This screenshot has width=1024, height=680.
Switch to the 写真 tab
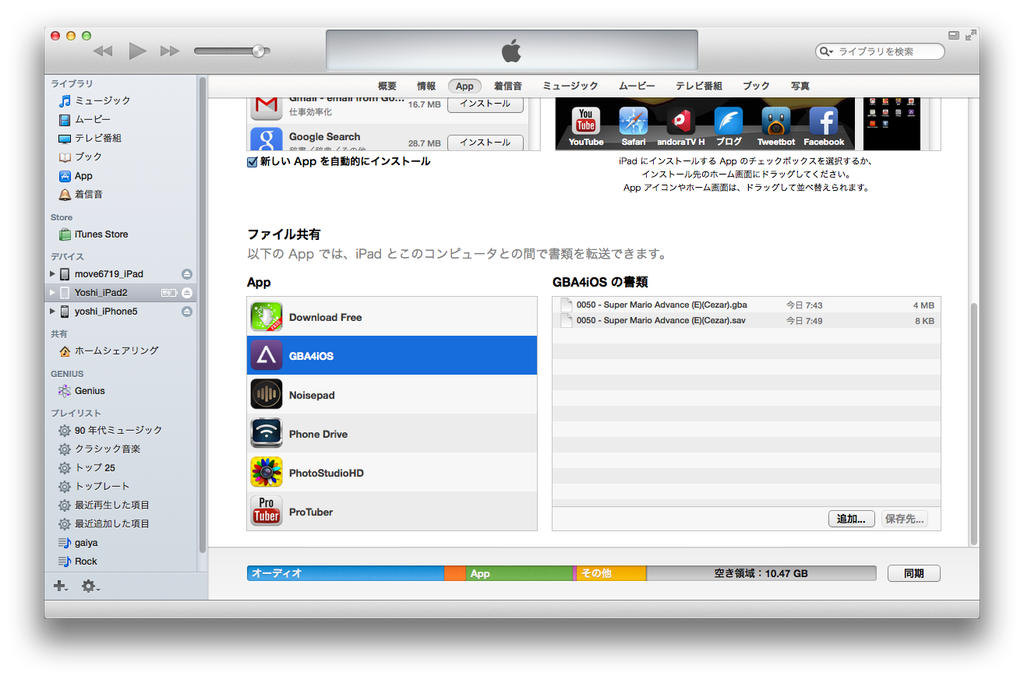(800, 86)
